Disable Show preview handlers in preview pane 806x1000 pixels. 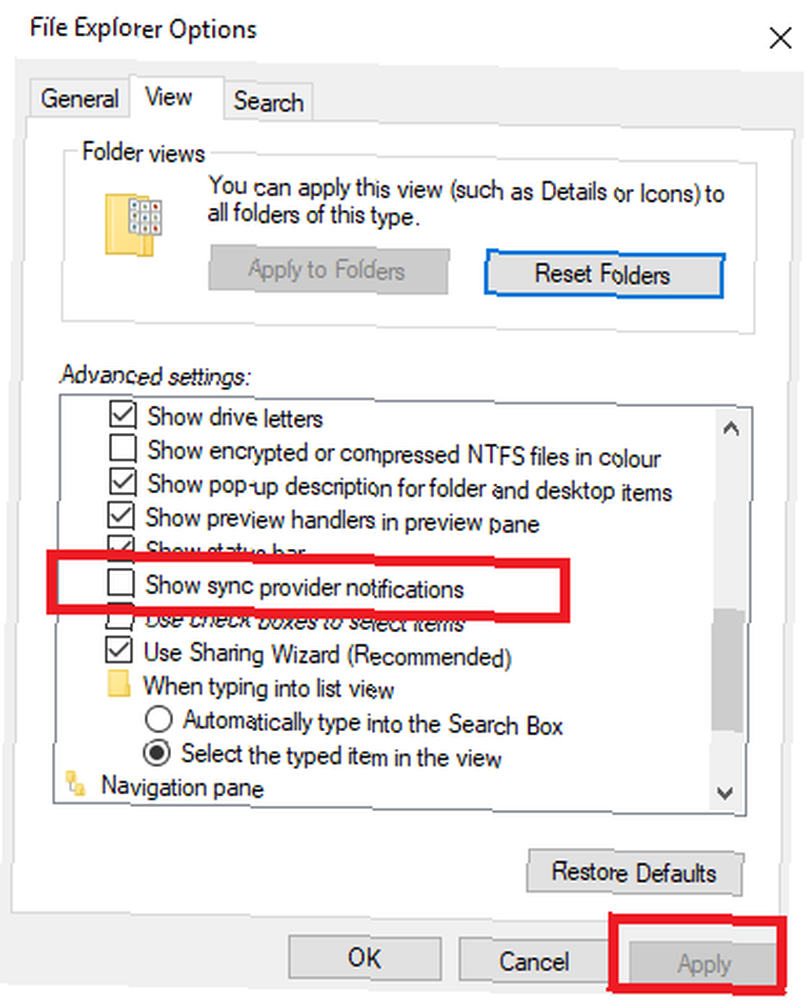click(x=121, y=515)
